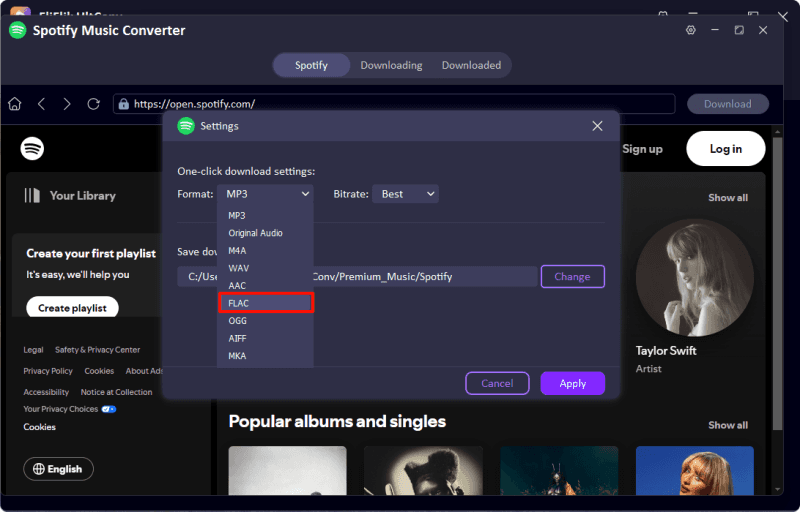Collapse the Format dropdown showing MP3
800x512 pixels.
(x=265, y=194)
